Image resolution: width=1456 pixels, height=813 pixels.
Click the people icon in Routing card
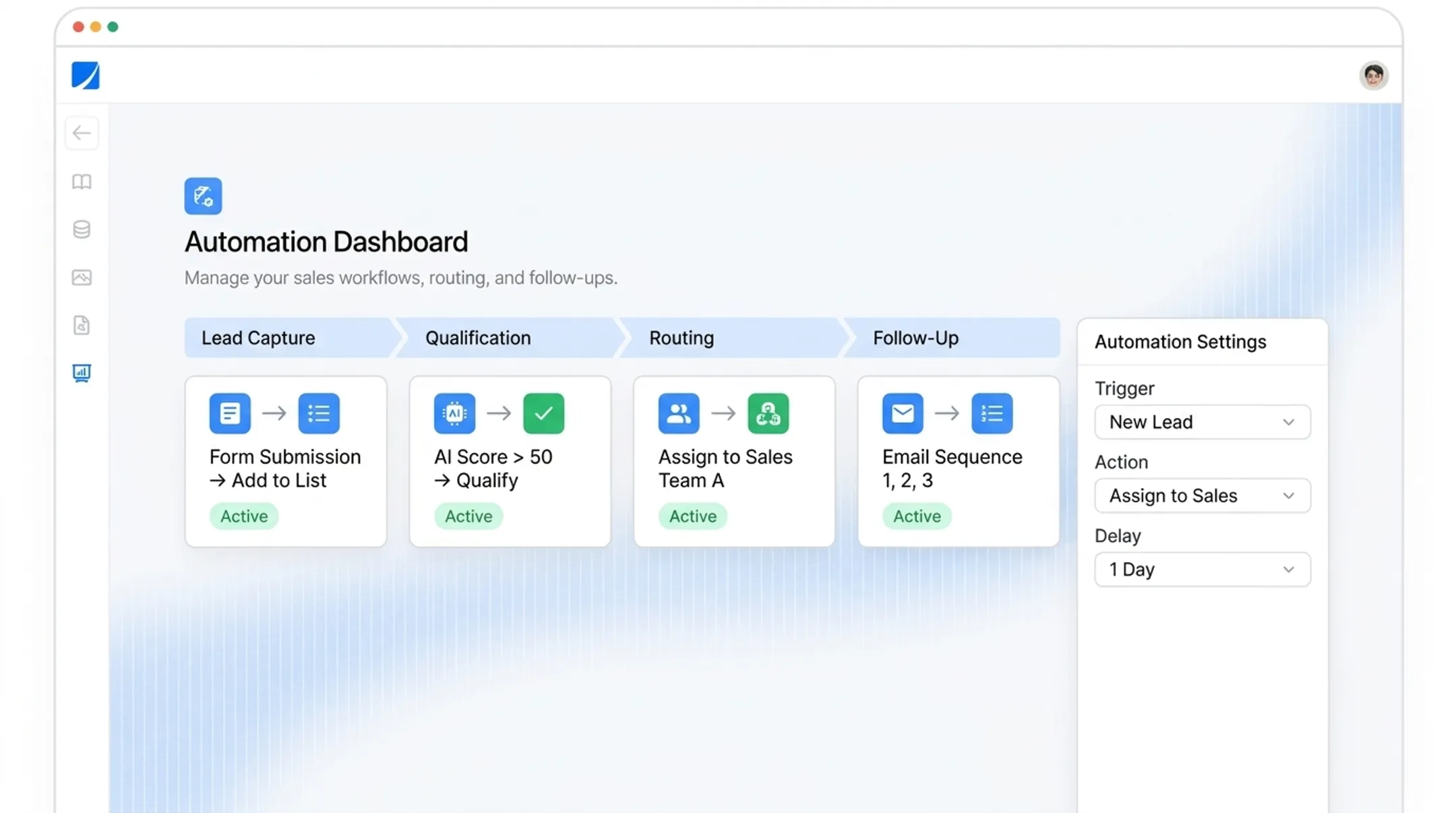(x=679, y=413)
